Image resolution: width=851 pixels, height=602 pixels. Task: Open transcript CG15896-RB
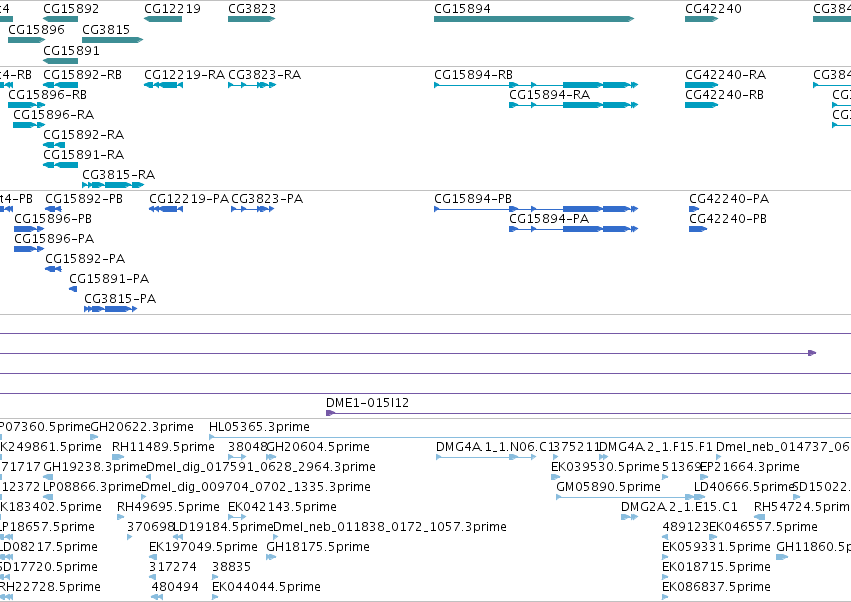(47, 94)
